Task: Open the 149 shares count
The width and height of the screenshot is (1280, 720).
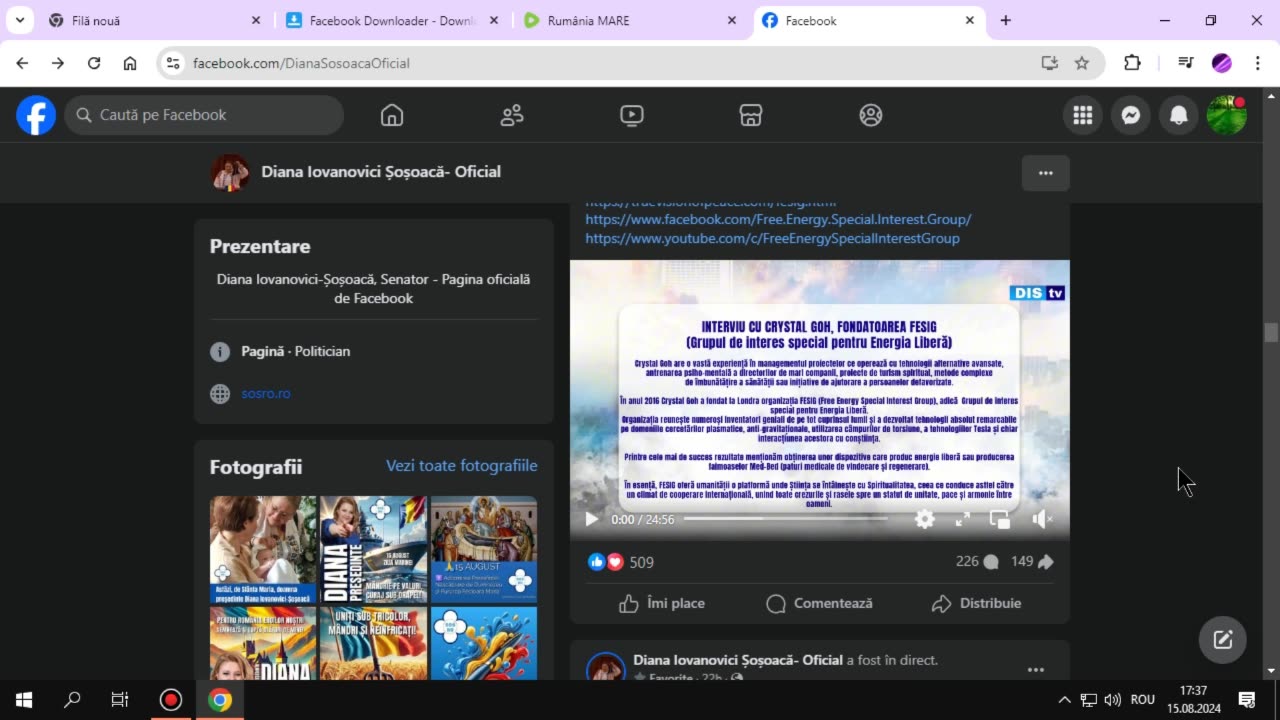Action: 1032,562
